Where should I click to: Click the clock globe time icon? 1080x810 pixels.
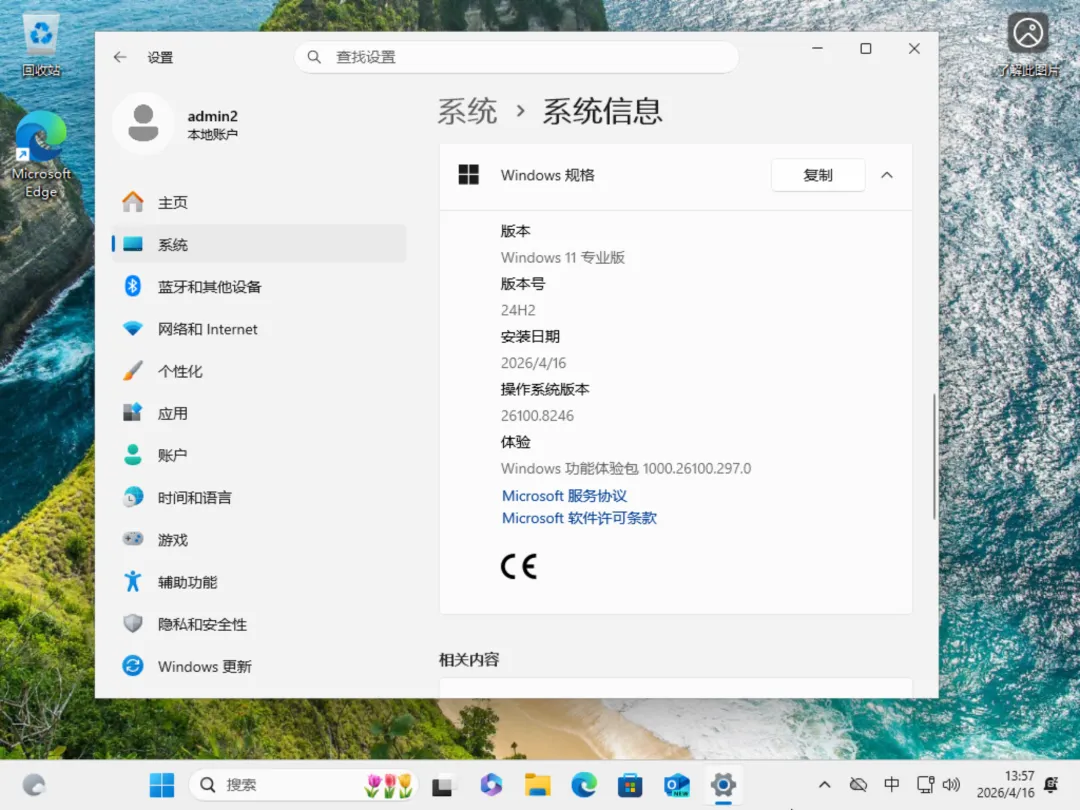tap(132, 497)
